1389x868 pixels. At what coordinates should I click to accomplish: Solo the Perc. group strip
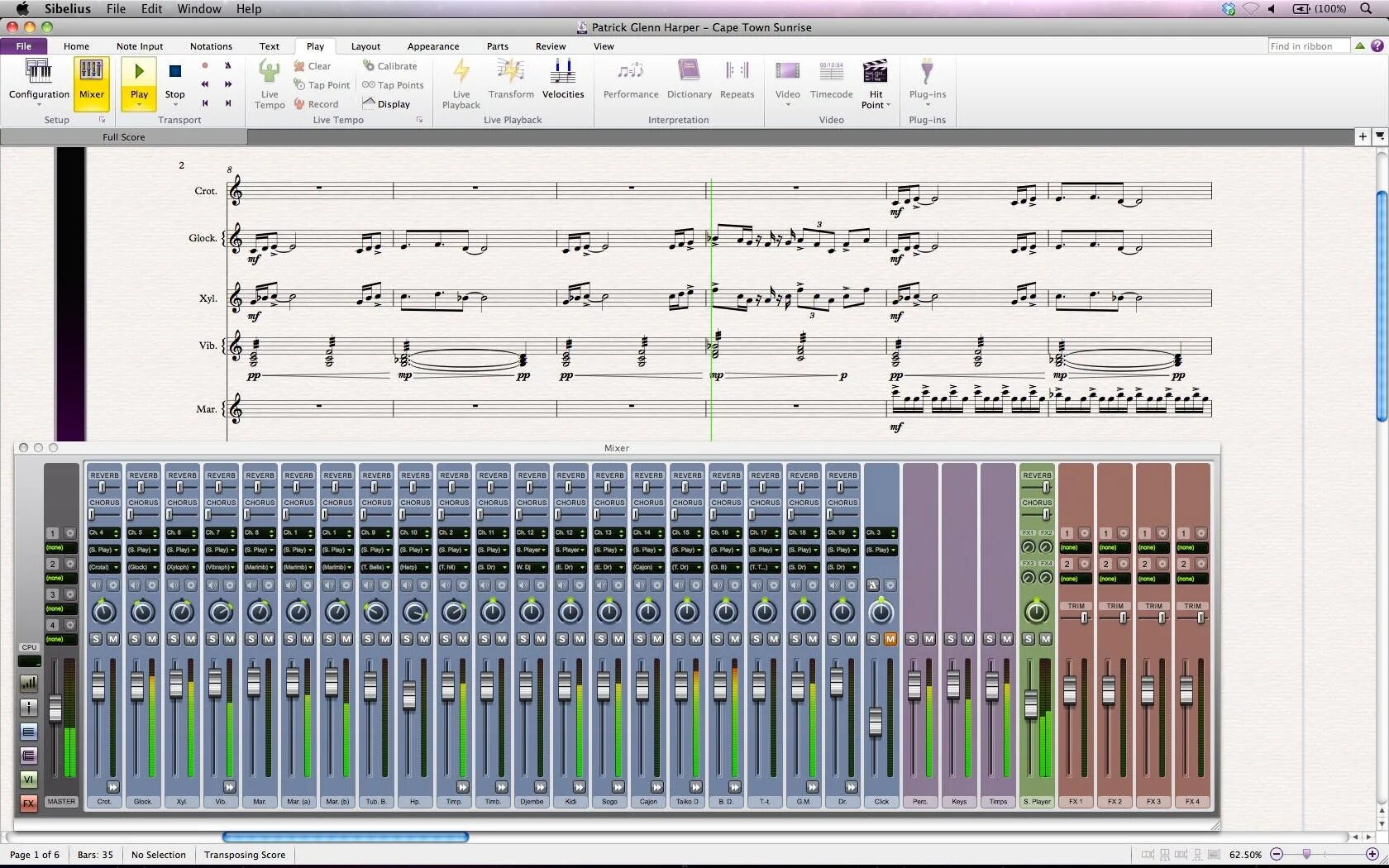click(912, 638)
